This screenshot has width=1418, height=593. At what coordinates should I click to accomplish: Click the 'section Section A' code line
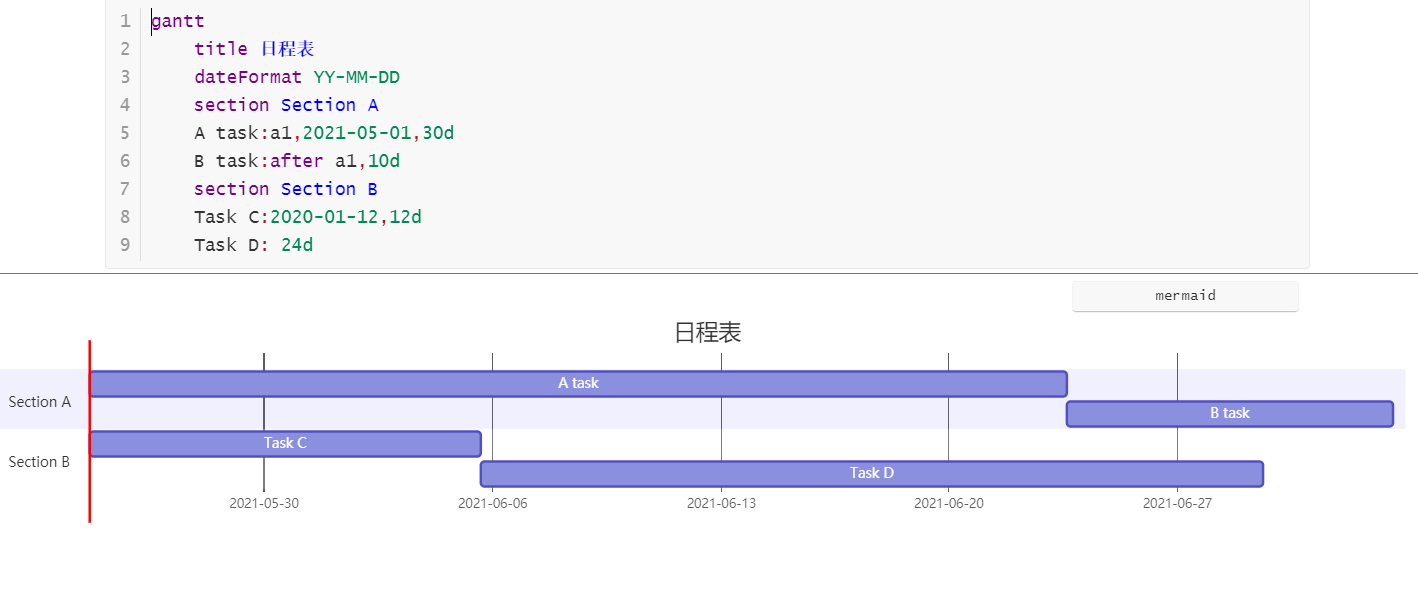286,105
